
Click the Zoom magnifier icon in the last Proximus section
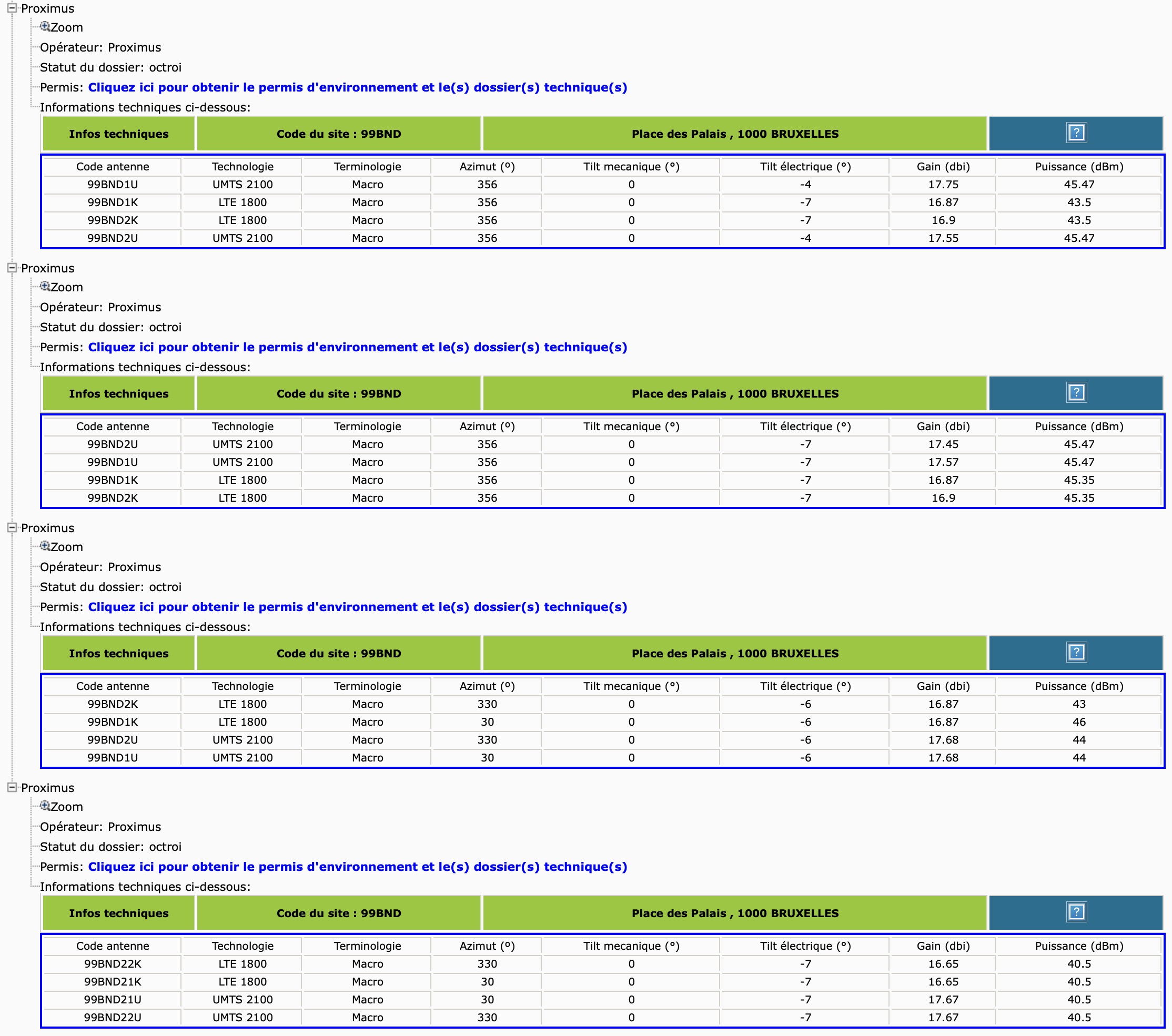point(45,806)
